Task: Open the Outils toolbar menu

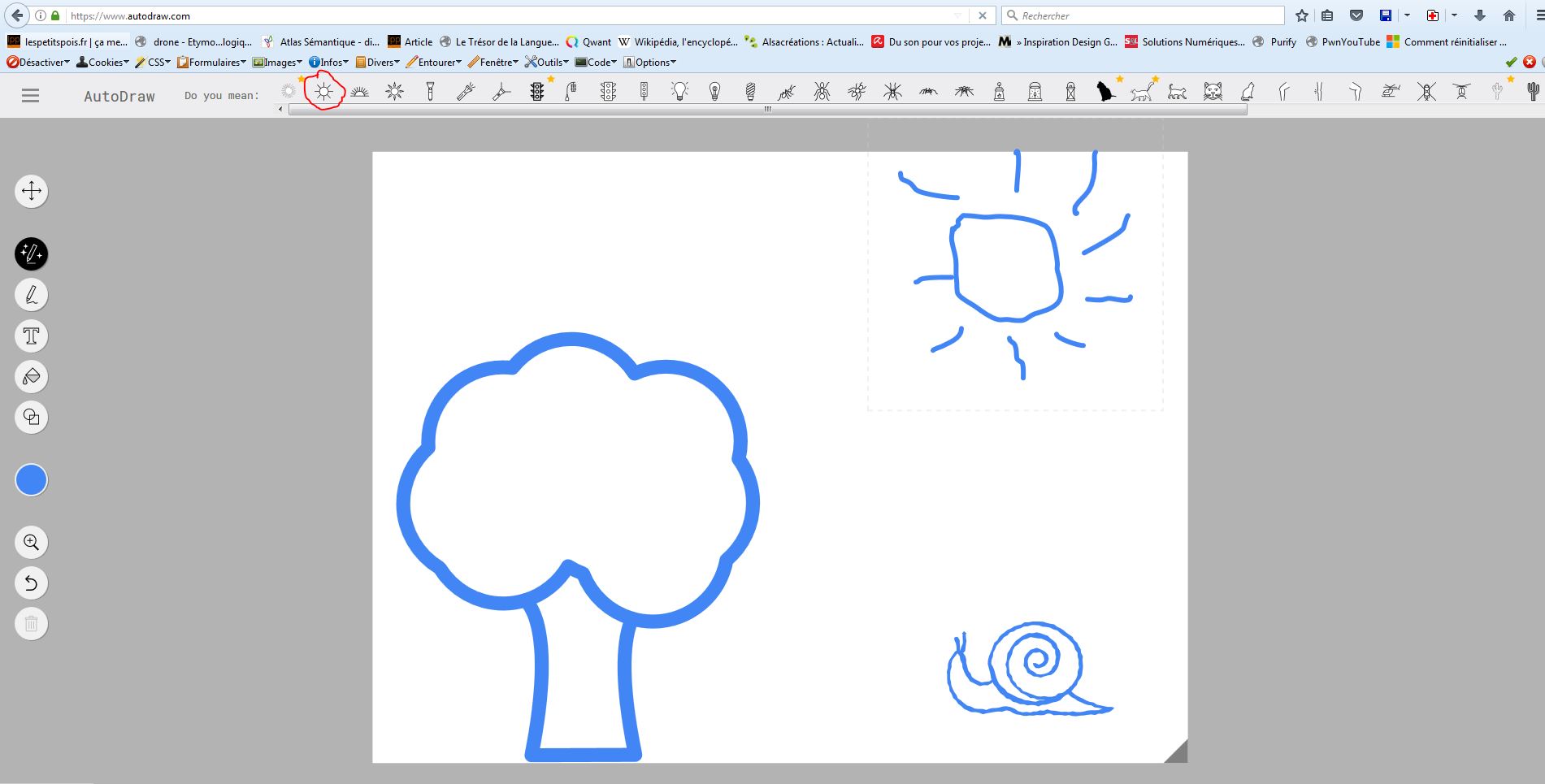Action: tap(547, 63)
